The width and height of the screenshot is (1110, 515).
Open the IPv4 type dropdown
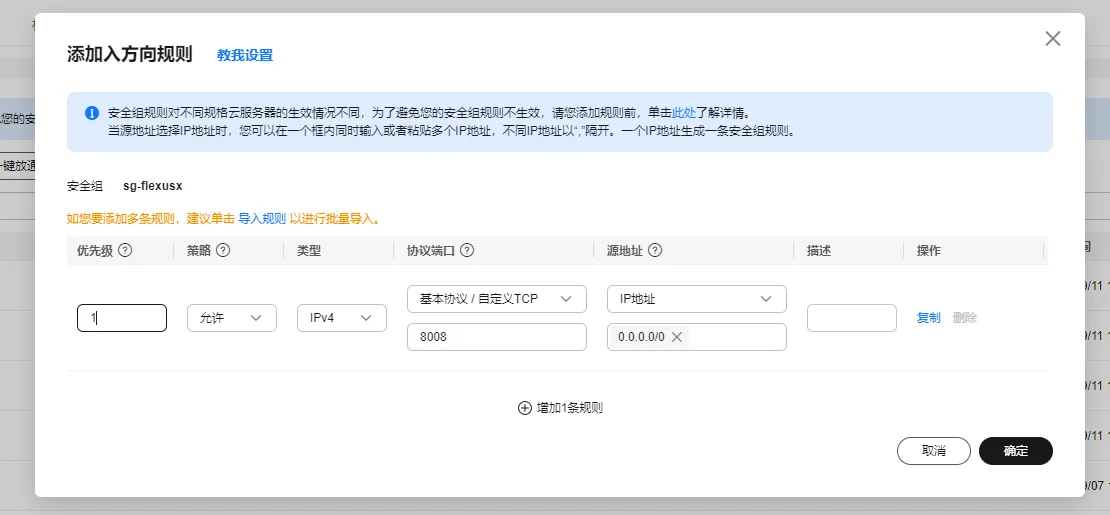click(341, 318)
